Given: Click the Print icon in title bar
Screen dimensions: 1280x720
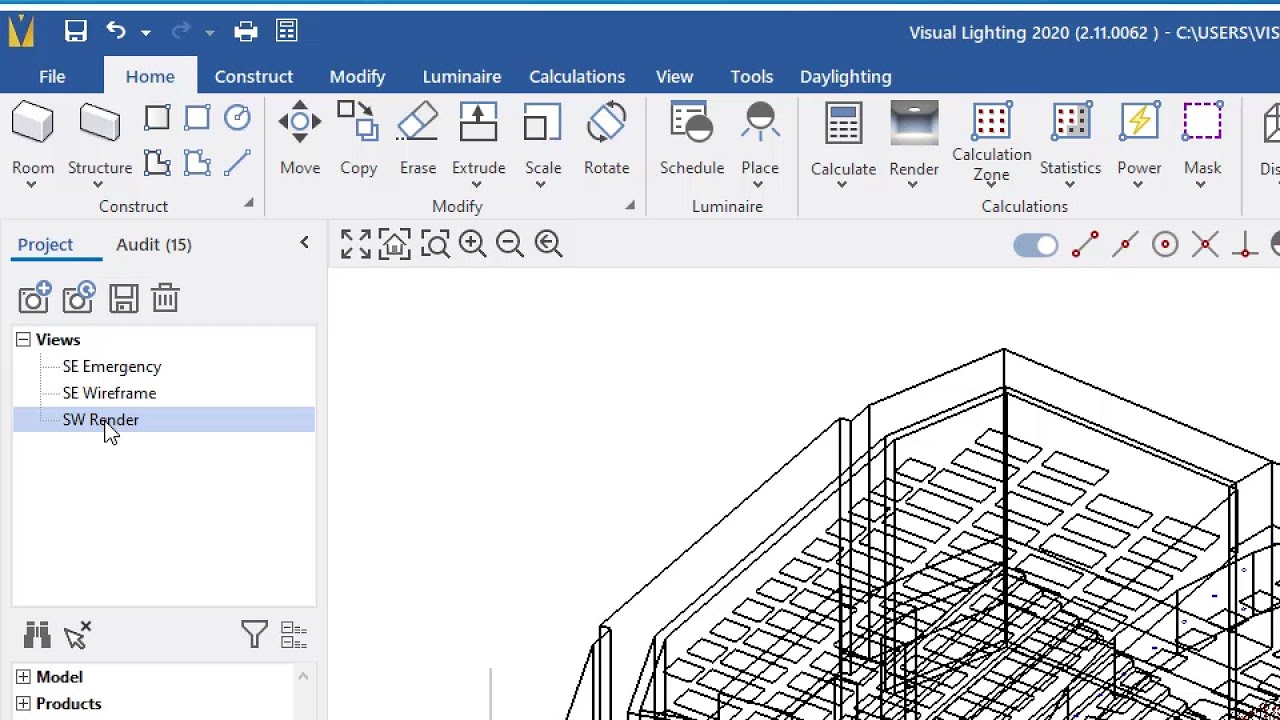Looking at the screenshot, I should coord(246,32).
